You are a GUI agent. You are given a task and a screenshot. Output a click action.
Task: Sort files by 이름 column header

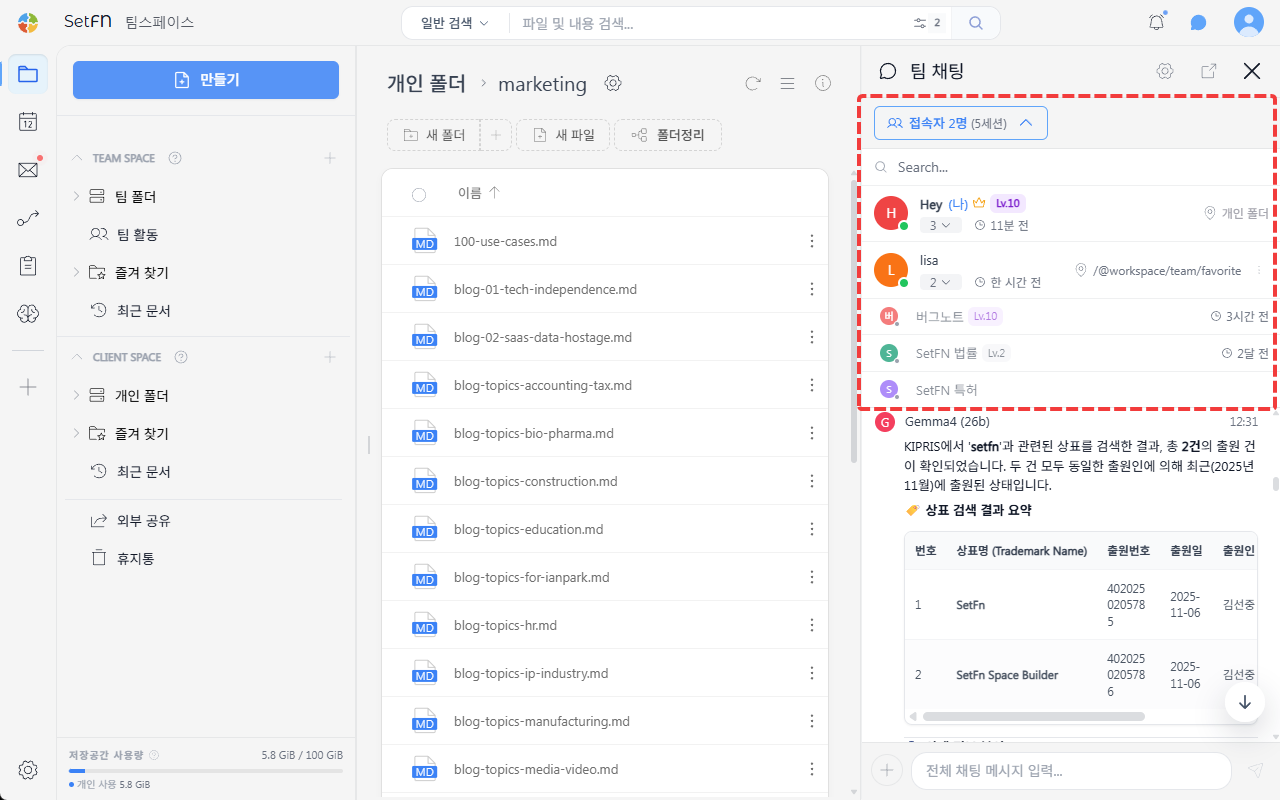pyautogui.click(x=479, y=193)
